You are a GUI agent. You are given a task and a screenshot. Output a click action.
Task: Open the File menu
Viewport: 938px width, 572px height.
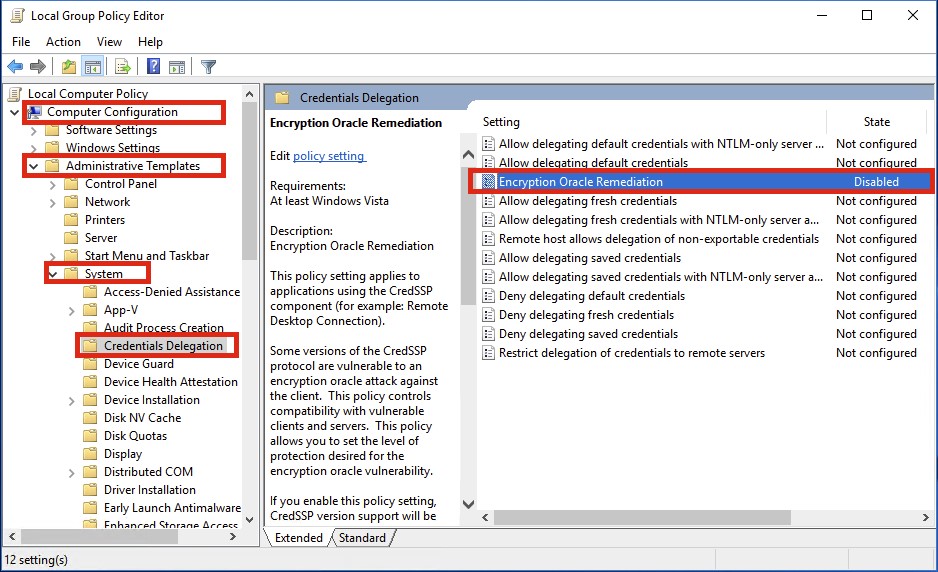[x=21, y=41]
